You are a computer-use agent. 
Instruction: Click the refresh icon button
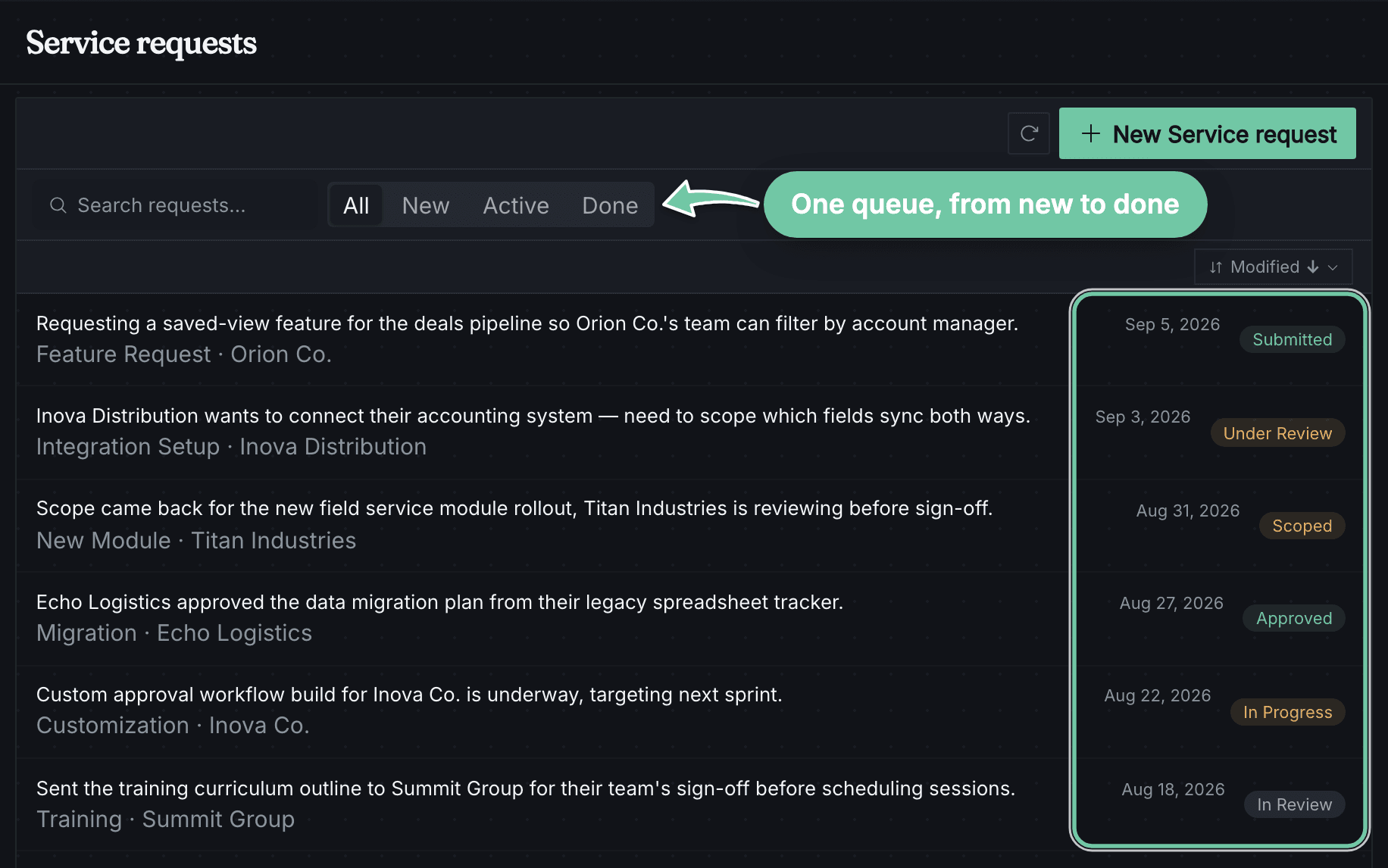pos(1028,133)
